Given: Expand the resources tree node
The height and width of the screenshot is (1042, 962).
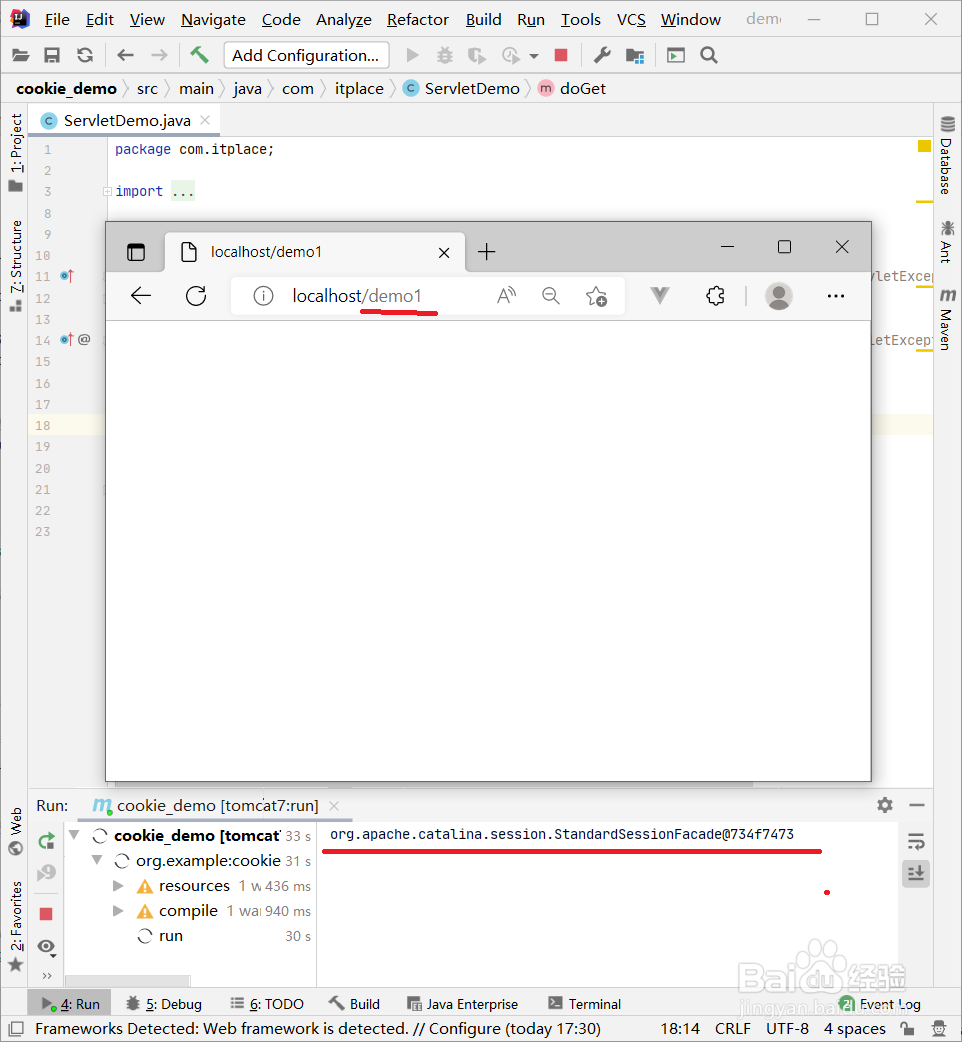Looking at the screenshot, I should pos(118,886).
